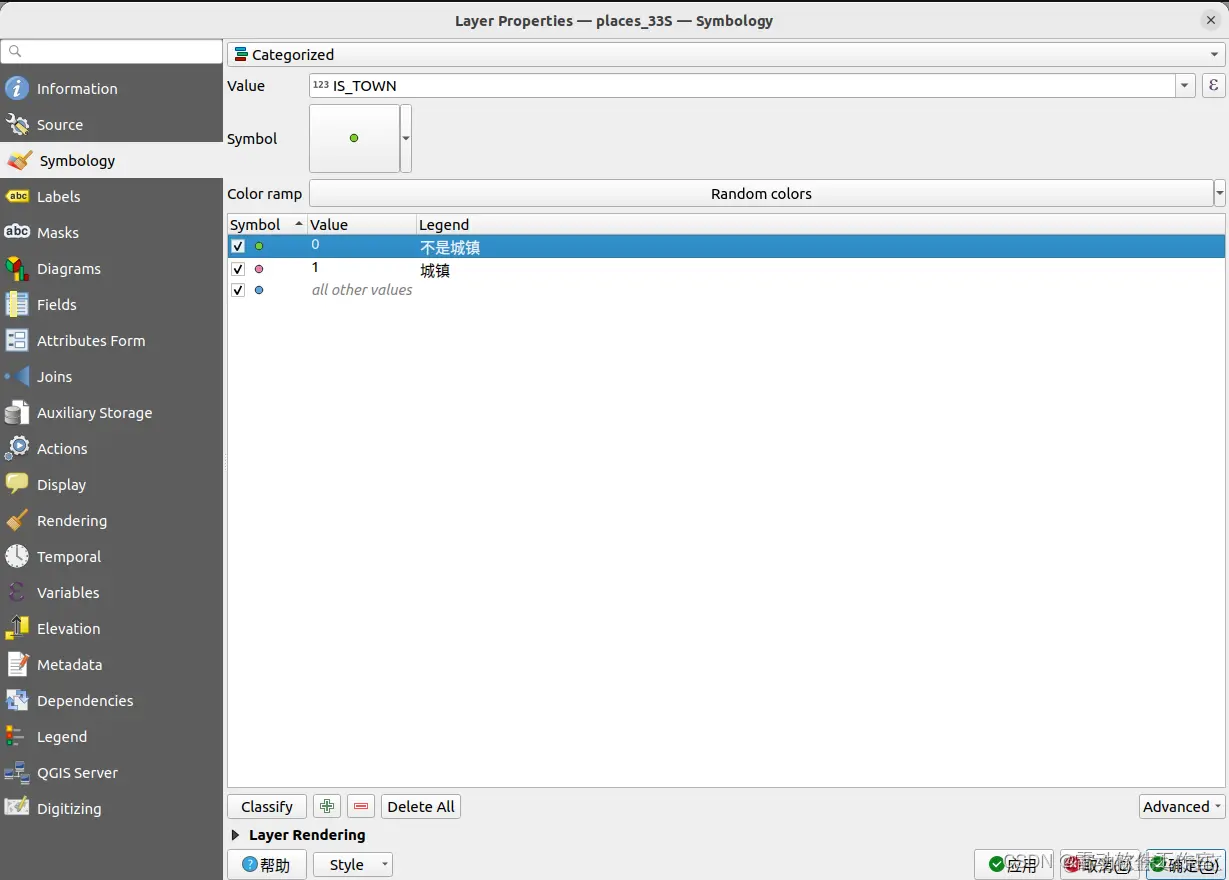
Task: Click the settings search input field
Action: point(111,51)
